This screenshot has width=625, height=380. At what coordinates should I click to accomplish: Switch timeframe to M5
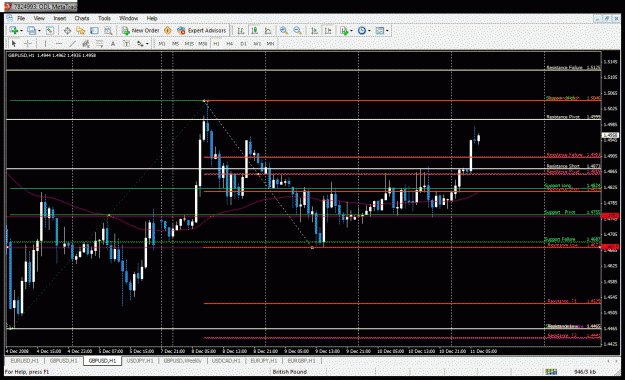(x=175, y=43)
